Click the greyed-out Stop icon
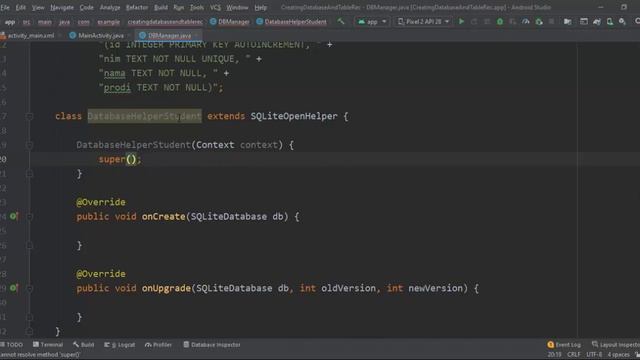 [551, 22]
